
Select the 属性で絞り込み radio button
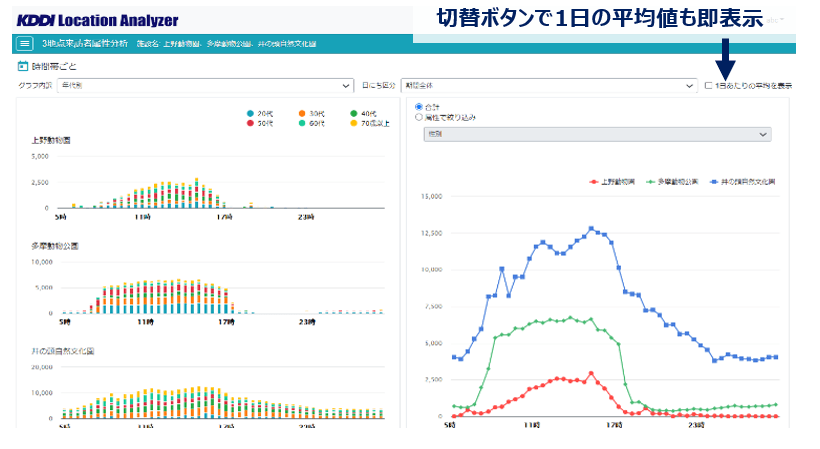click(418, 117)
